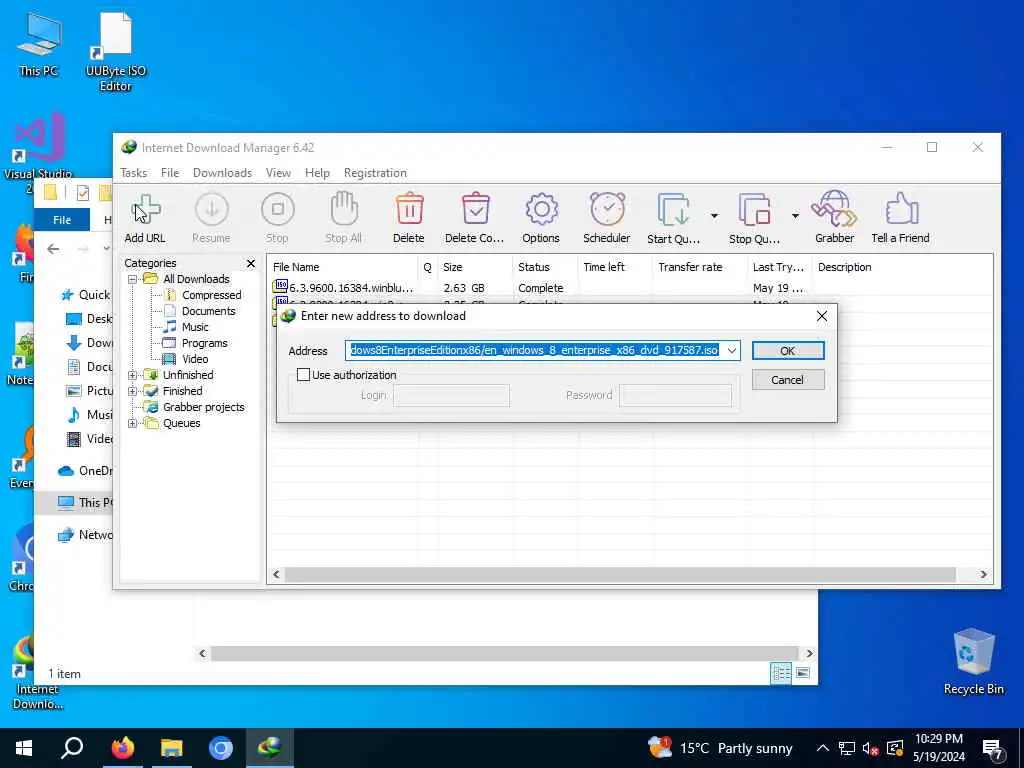The image size is (1024, 768).
Task: Click the download list horizontal scrollbar
Action: point(620,575)
